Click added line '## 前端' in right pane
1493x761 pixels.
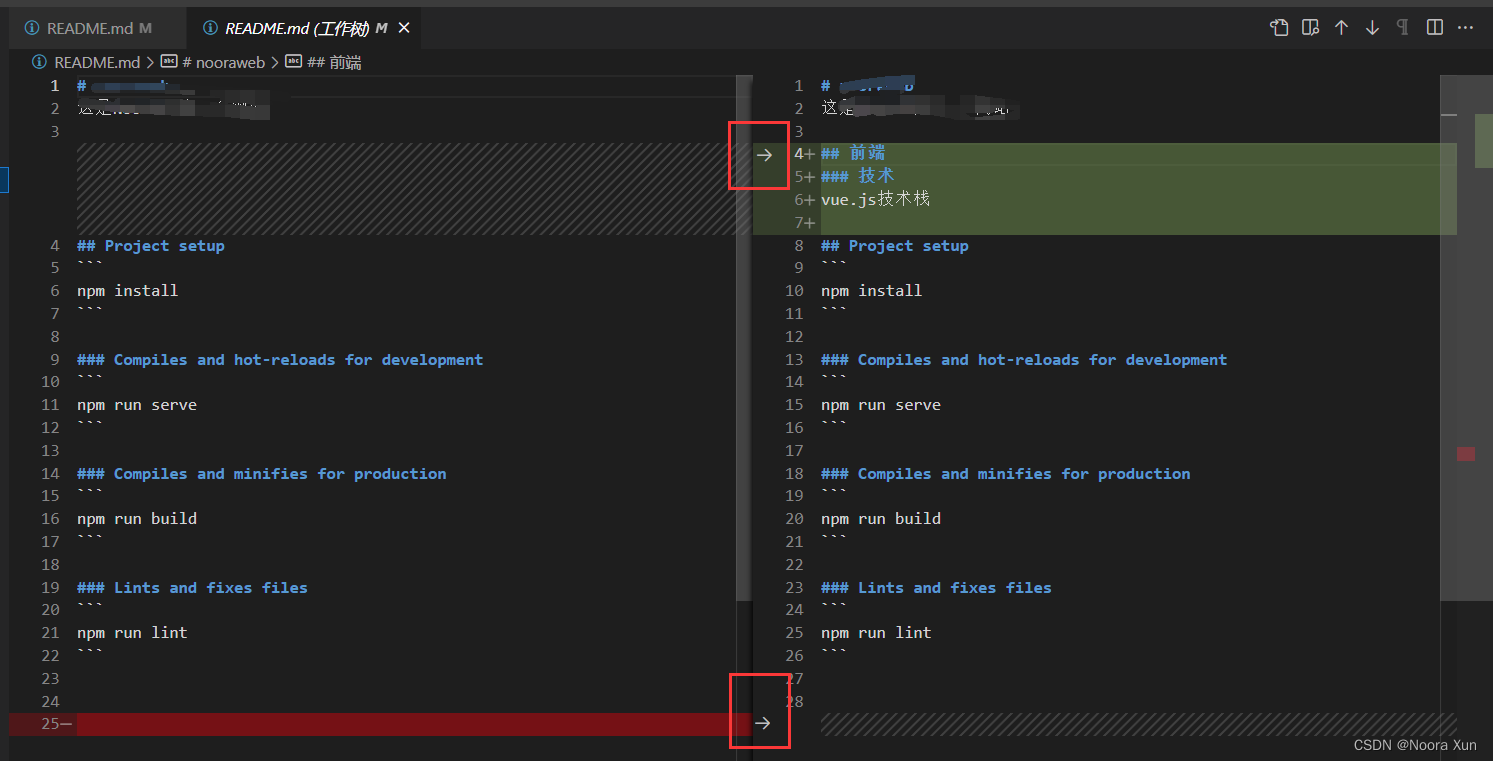point(853,153)
